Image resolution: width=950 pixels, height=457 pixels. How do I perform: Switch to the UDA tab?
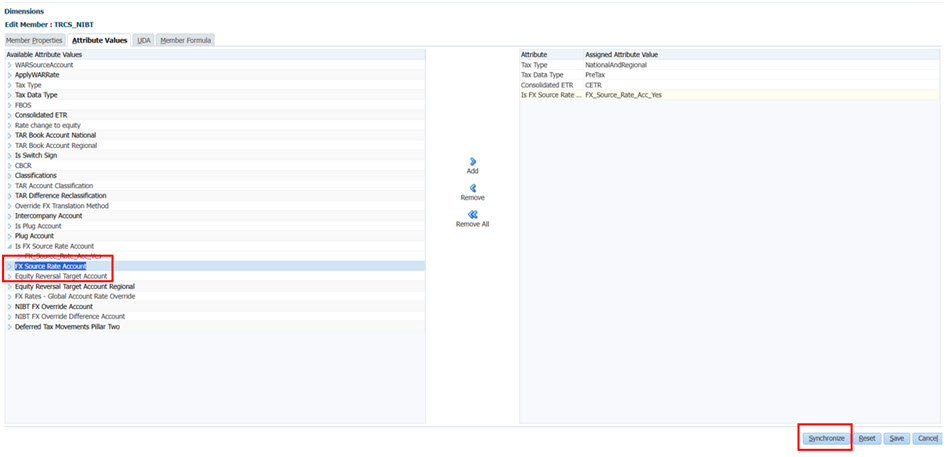(144, 41)
